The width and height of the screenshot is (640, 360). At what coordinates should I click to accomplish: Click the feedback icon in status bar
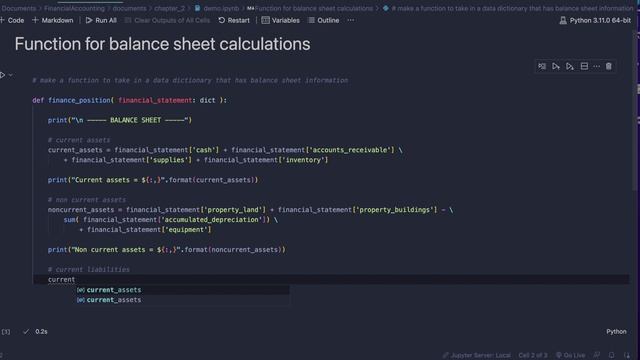(597, 355)
